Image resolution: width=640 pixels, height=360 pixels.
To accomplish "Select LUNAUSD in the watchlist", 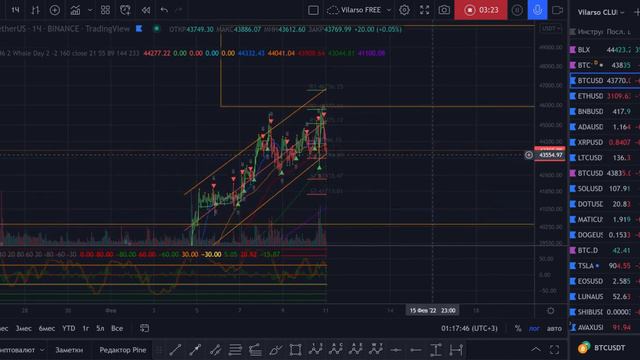I will point(604,297).
